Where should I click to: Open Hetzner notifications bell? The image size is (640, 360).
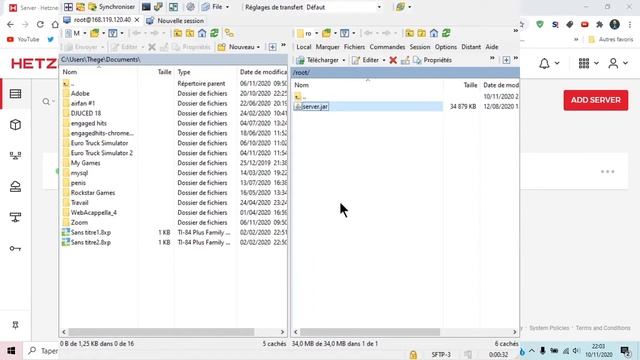544,63
